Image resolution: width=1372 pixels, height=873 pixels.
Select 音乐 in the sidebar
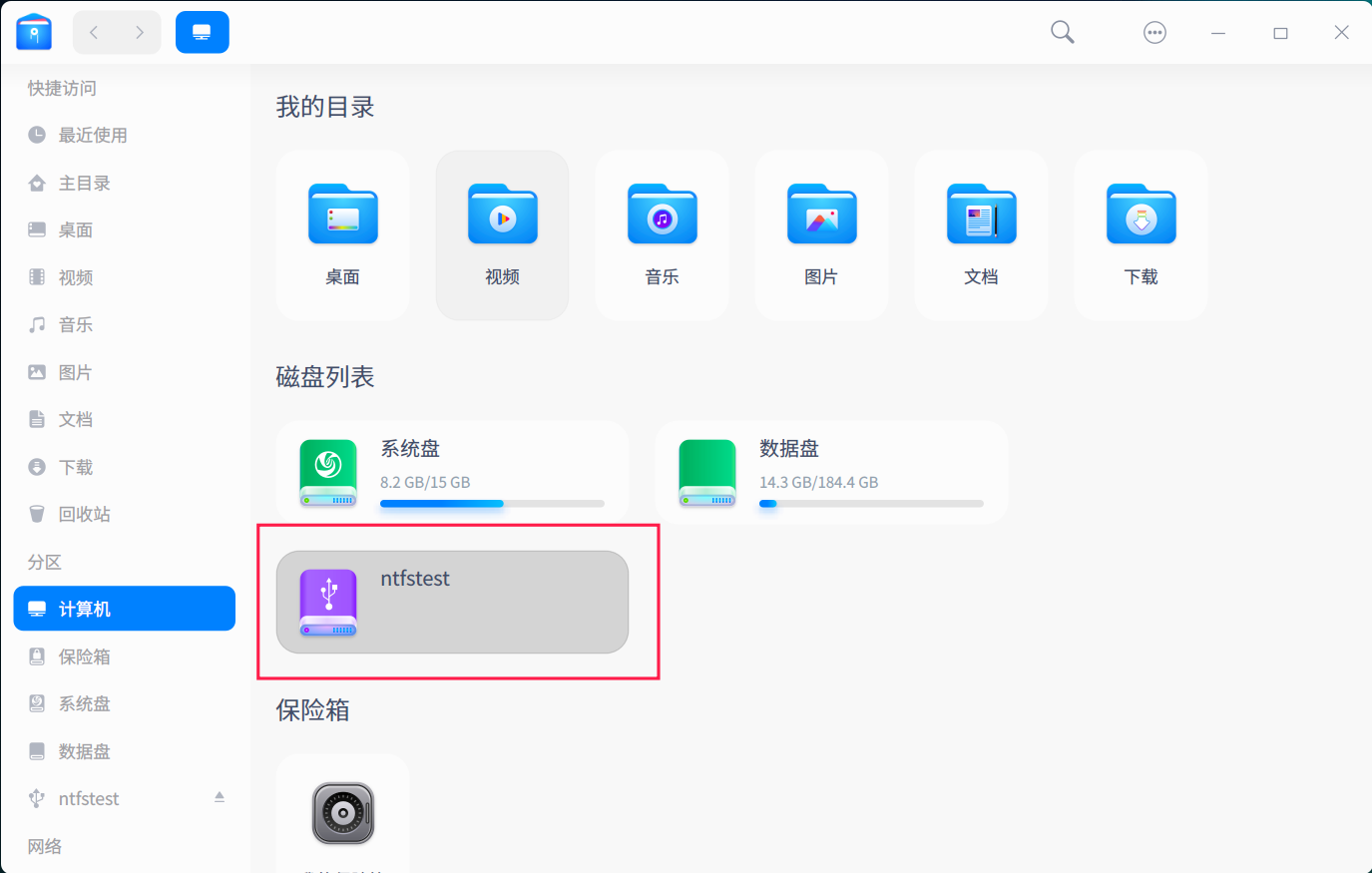[124, 324]
